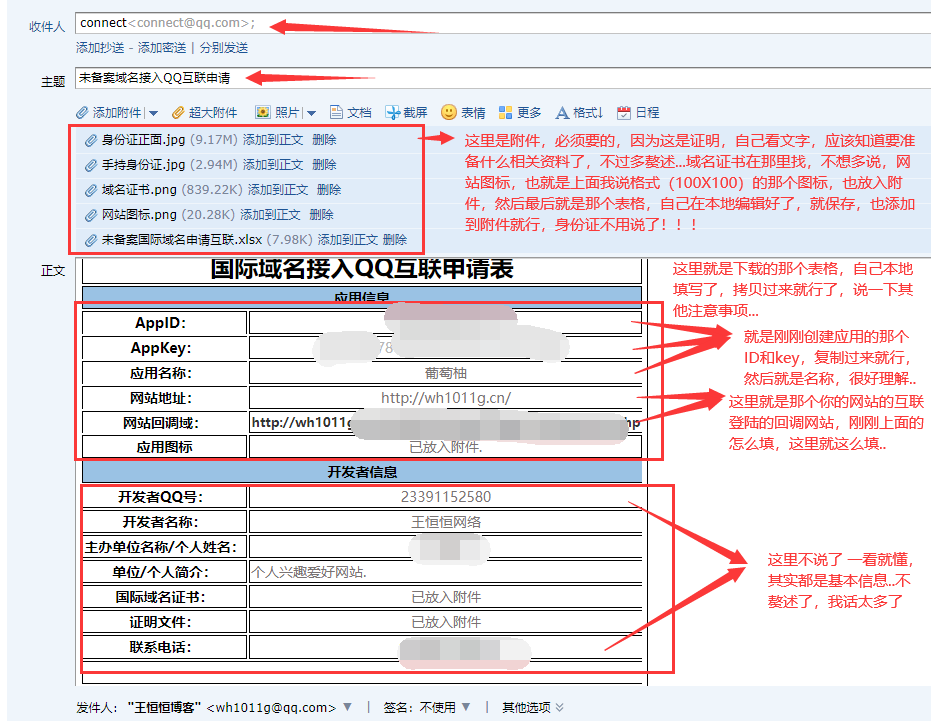This screenshot has width=931, height=722.
Task: Add 未备案国际域名申请互联.xlsx to body
Action: point(348,240)
